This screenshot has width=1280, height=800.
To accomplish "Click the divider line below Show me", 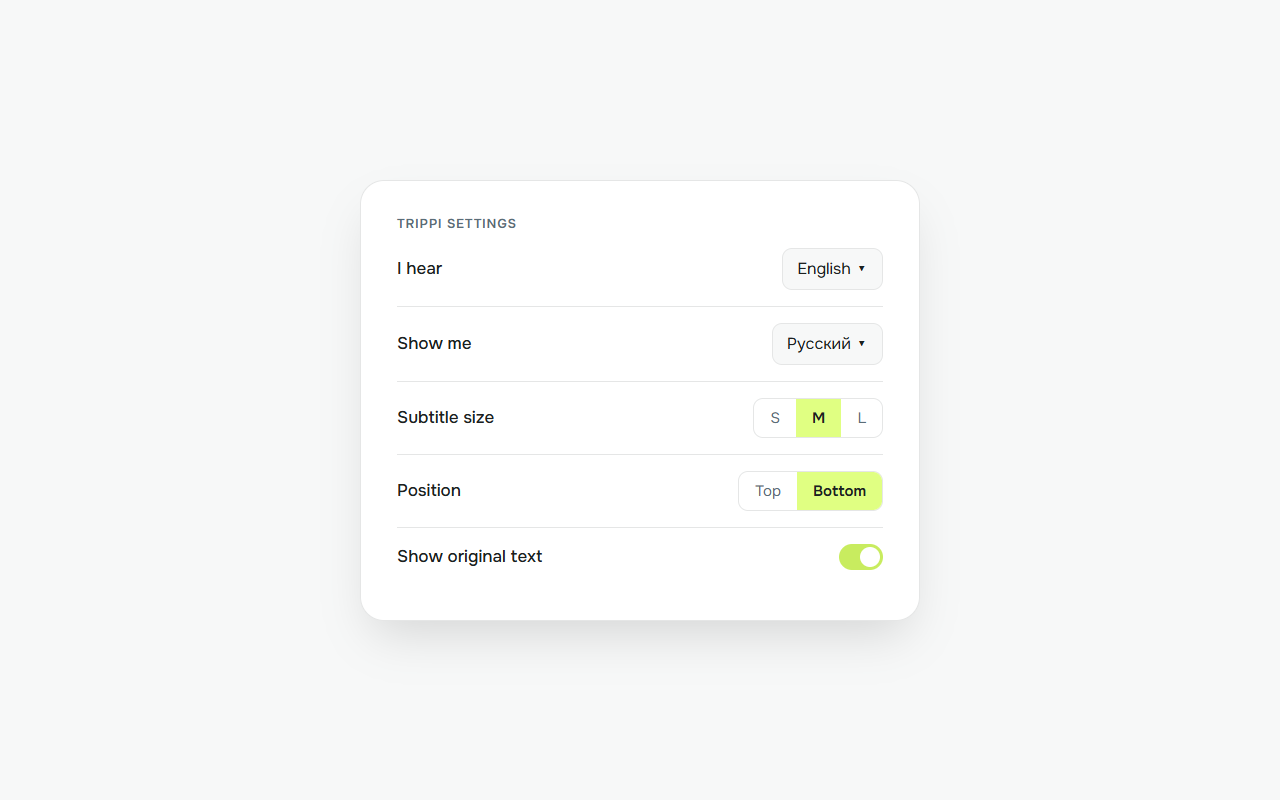I will pos(640,381).
